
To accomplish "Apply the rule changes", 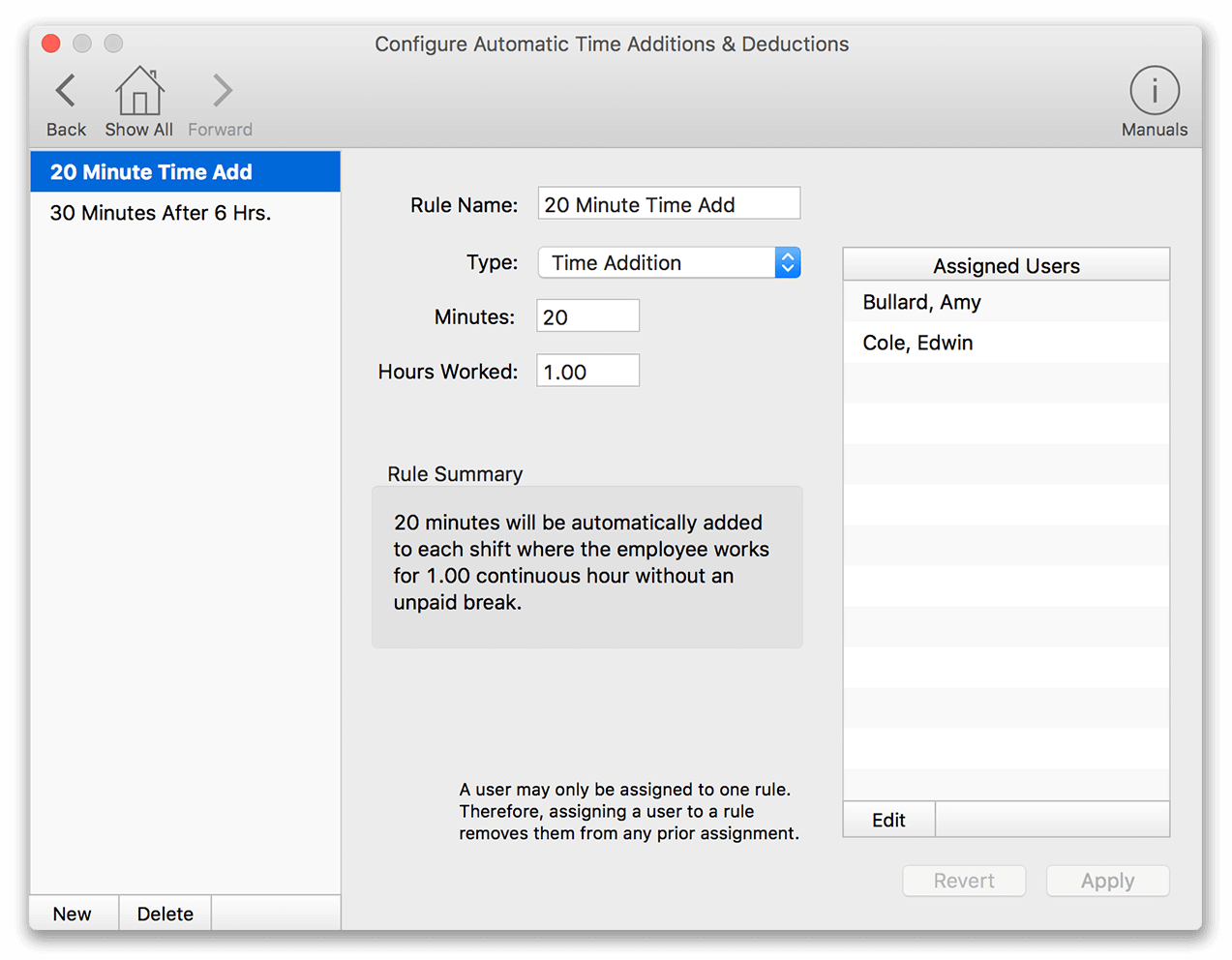I will point(1107,881).
